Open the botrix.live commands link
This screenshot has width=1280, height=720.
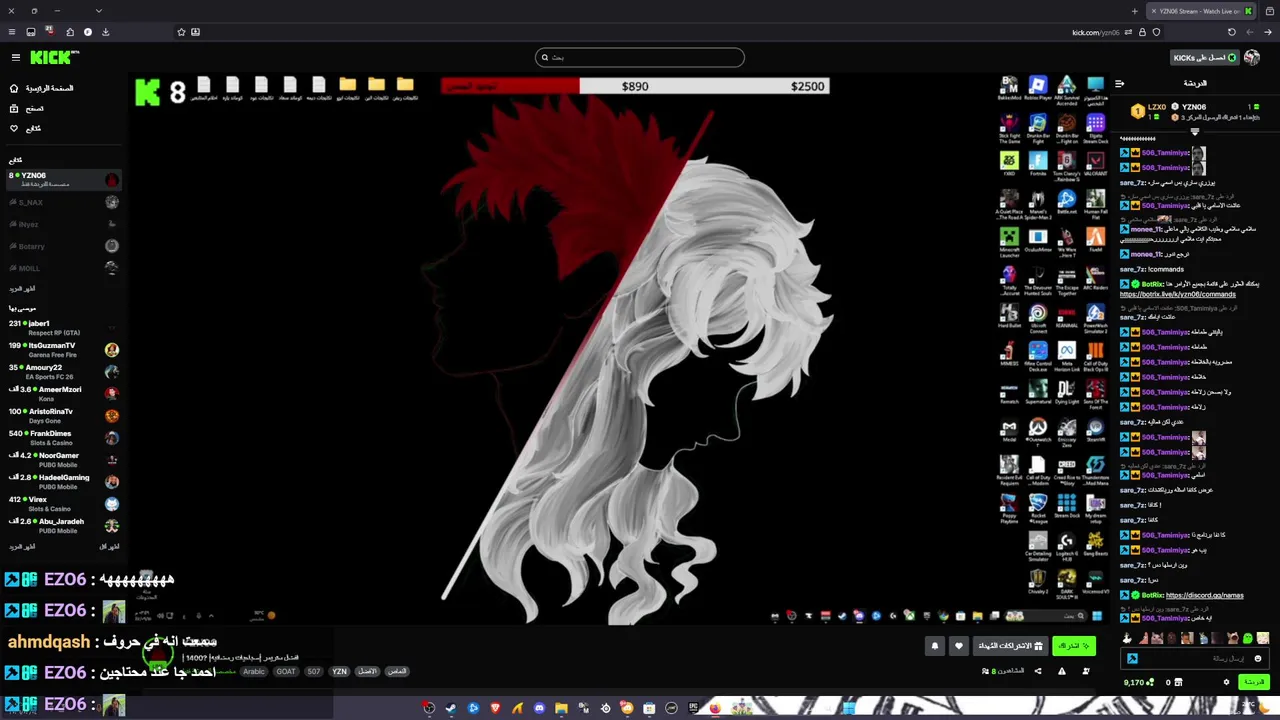(1177, 295)
